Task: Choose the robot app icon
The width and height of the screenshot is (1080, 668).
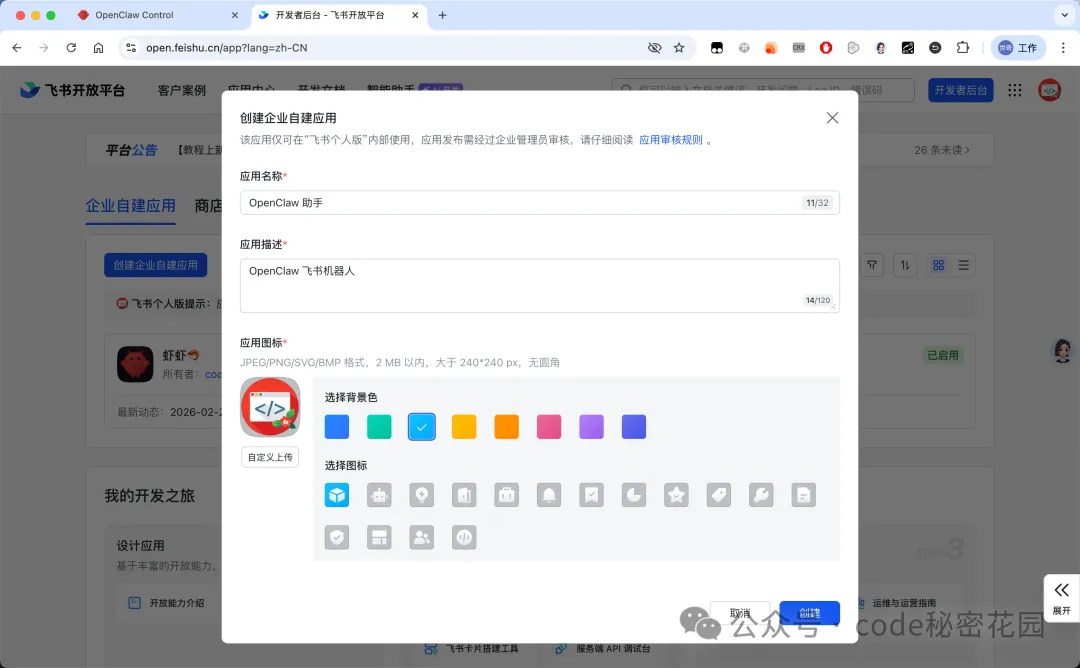Action: (379, 494)
